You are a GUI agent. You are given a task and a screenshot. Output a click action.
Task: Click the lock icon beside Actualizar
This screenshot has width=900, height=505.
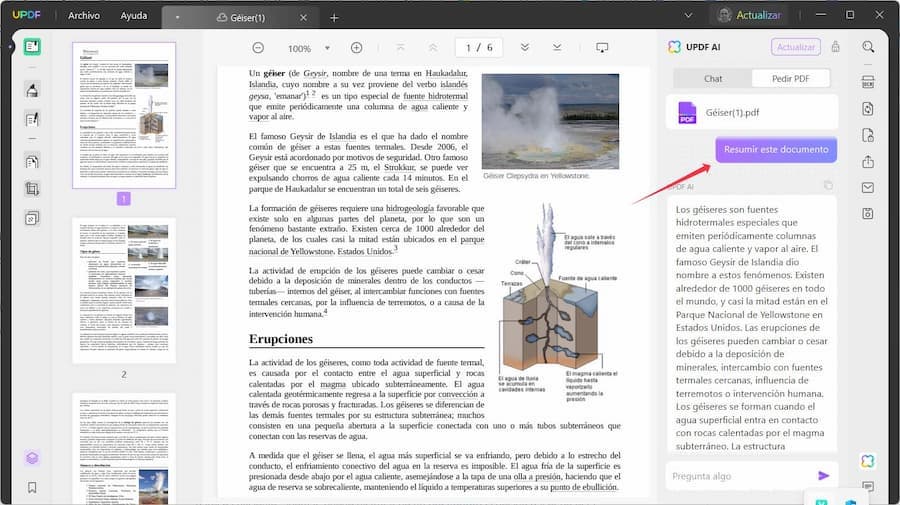(x=835, y=47)
